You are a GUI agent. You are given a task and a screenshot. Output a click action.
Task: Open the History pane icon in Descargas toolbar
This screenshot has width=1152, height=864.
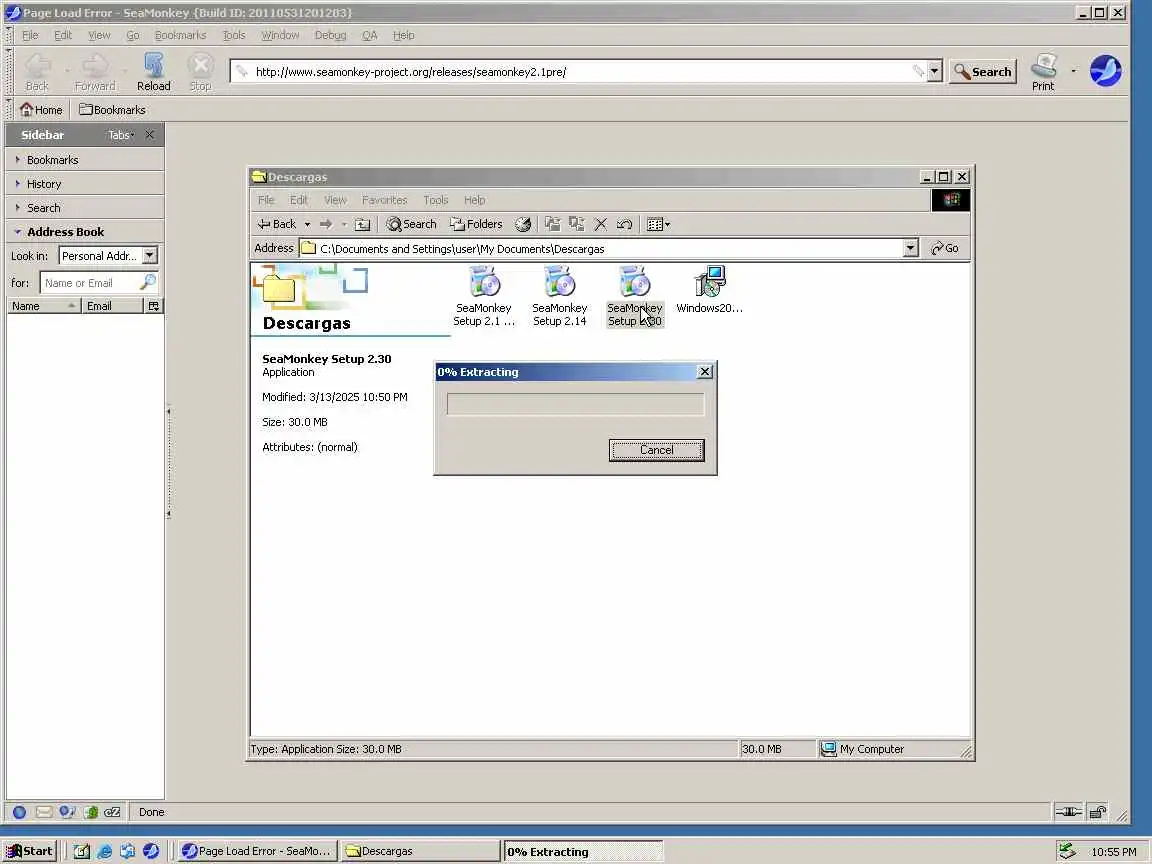click(x=523, y=224)
